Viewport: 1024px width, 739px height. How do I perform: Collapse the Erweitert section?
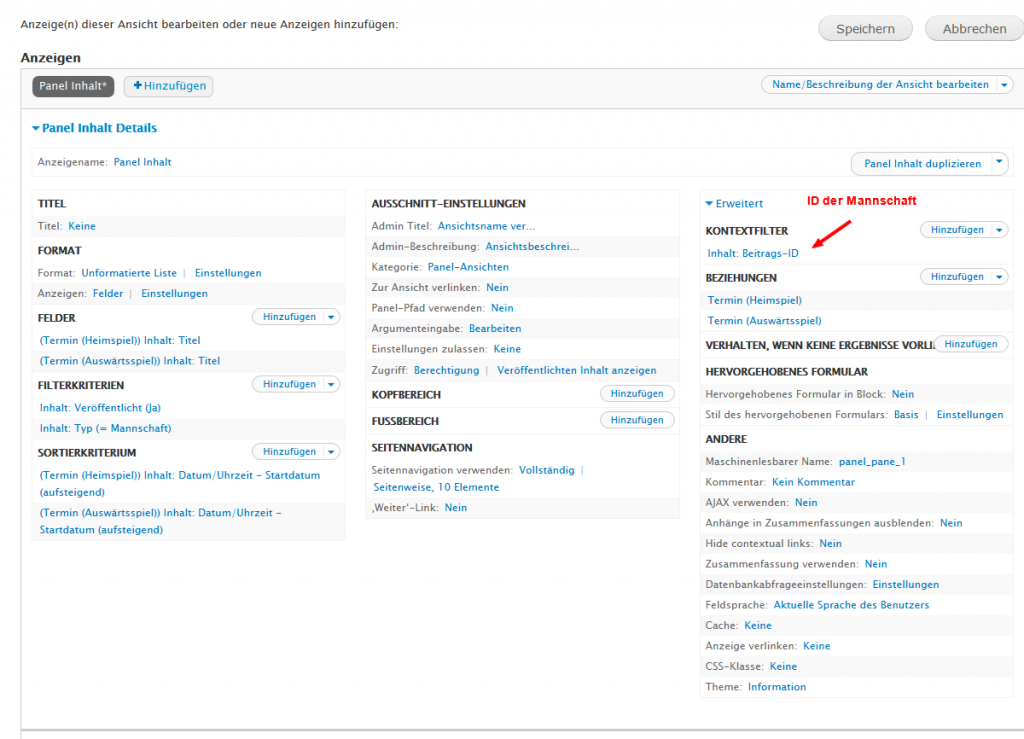(734, 203)
